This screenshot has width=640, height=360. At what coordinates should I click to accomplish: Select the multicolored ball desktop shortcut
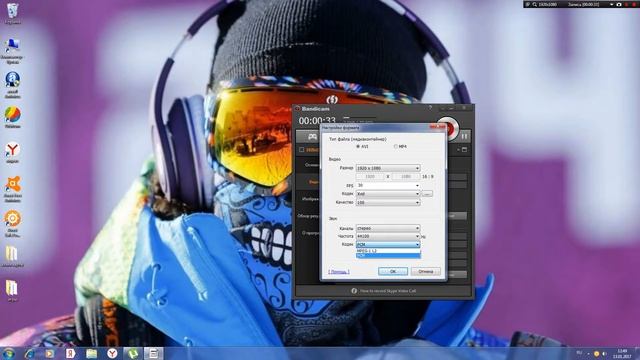12,116
